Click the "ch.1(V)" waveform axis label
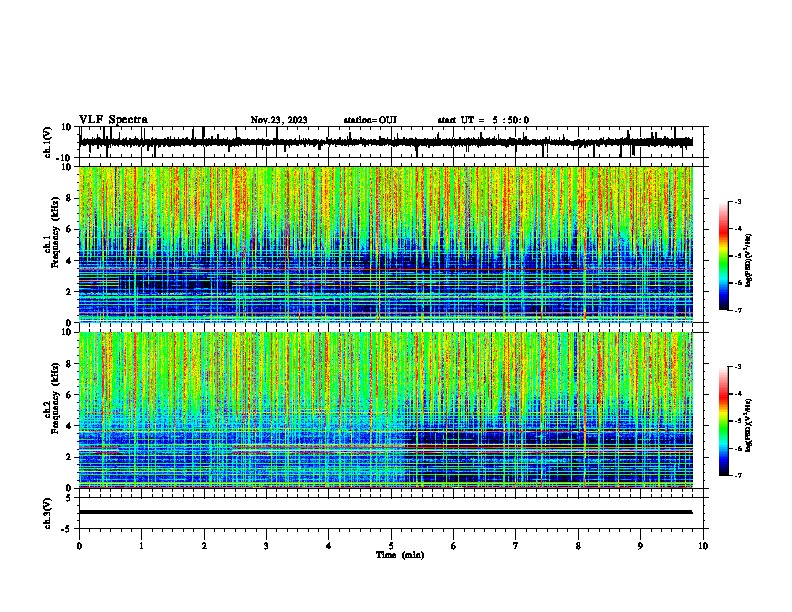This screenshot has width=792, height=612. (x=48, y=142)
